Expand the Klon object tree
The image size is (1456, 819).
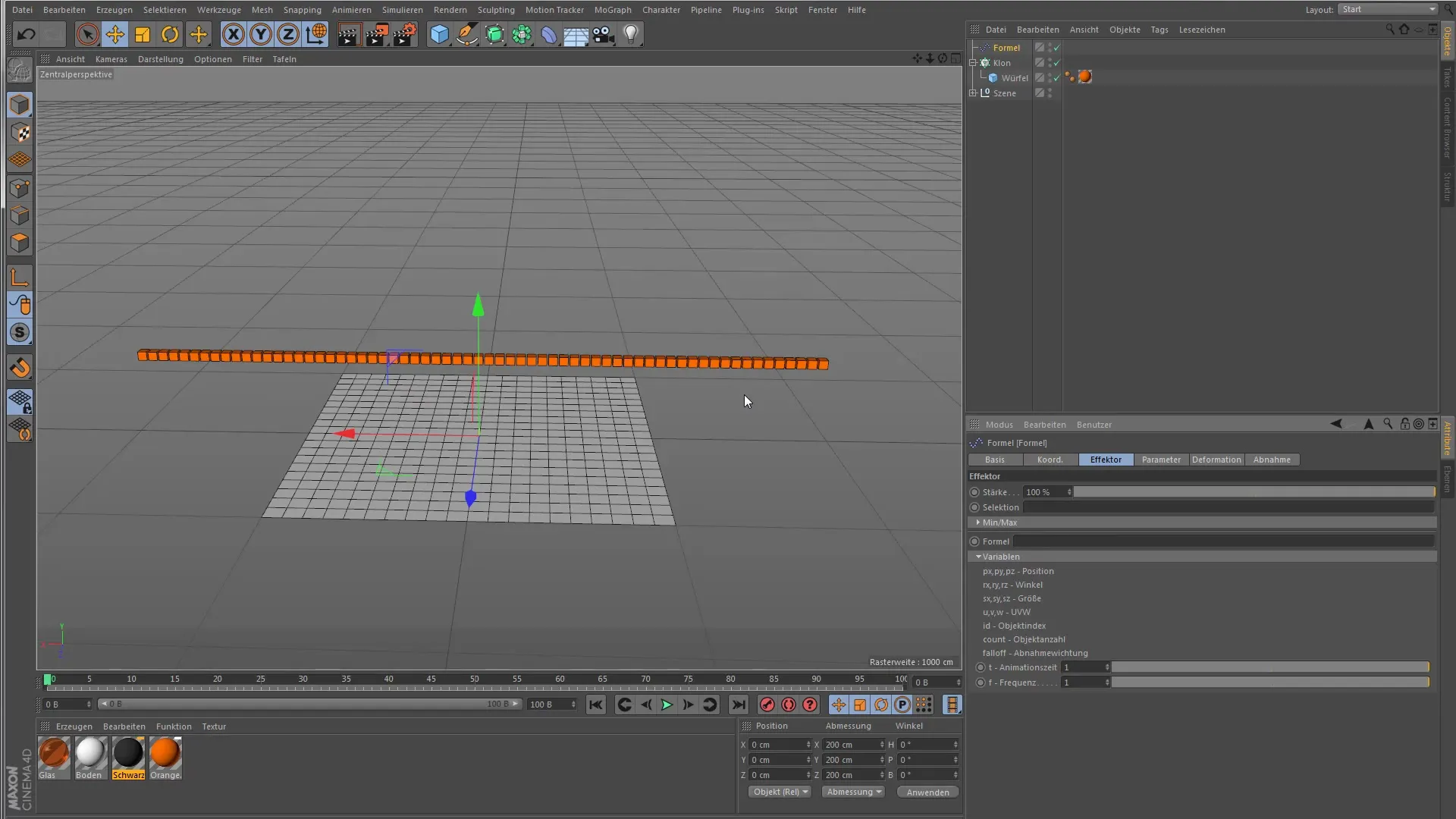click(973, 63)
